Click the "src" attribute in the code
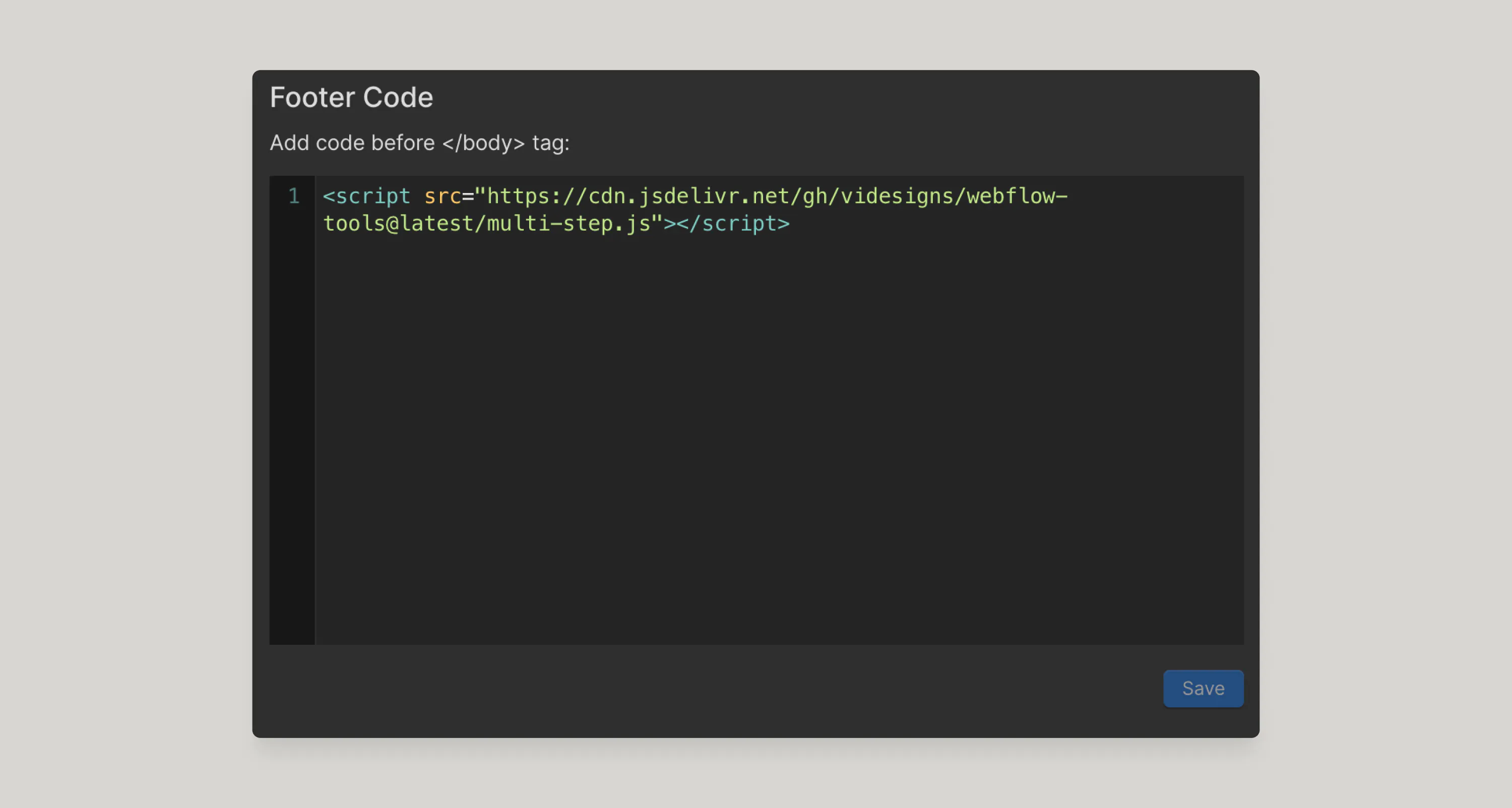 443,196
